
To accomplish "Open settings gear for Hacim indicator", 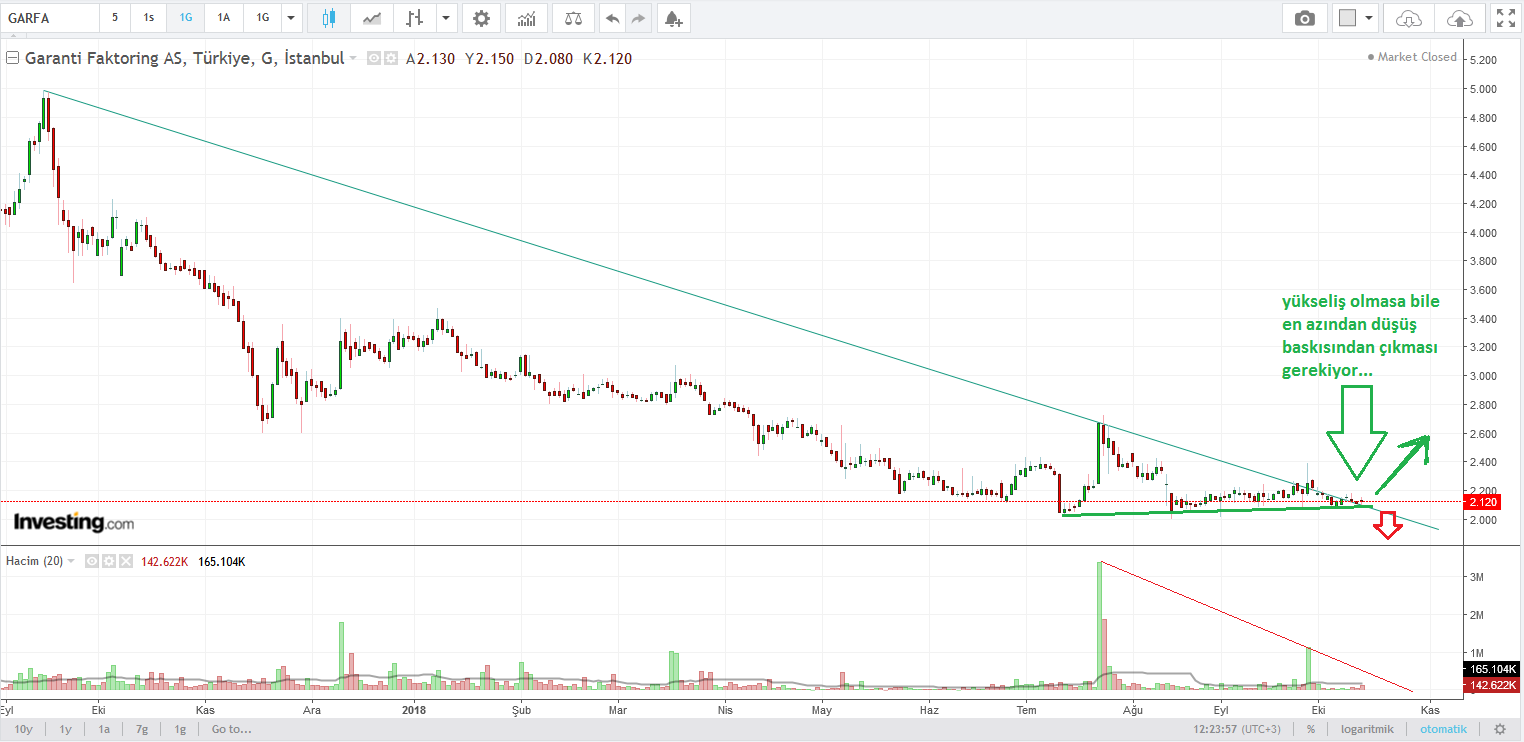I will 109,562.
